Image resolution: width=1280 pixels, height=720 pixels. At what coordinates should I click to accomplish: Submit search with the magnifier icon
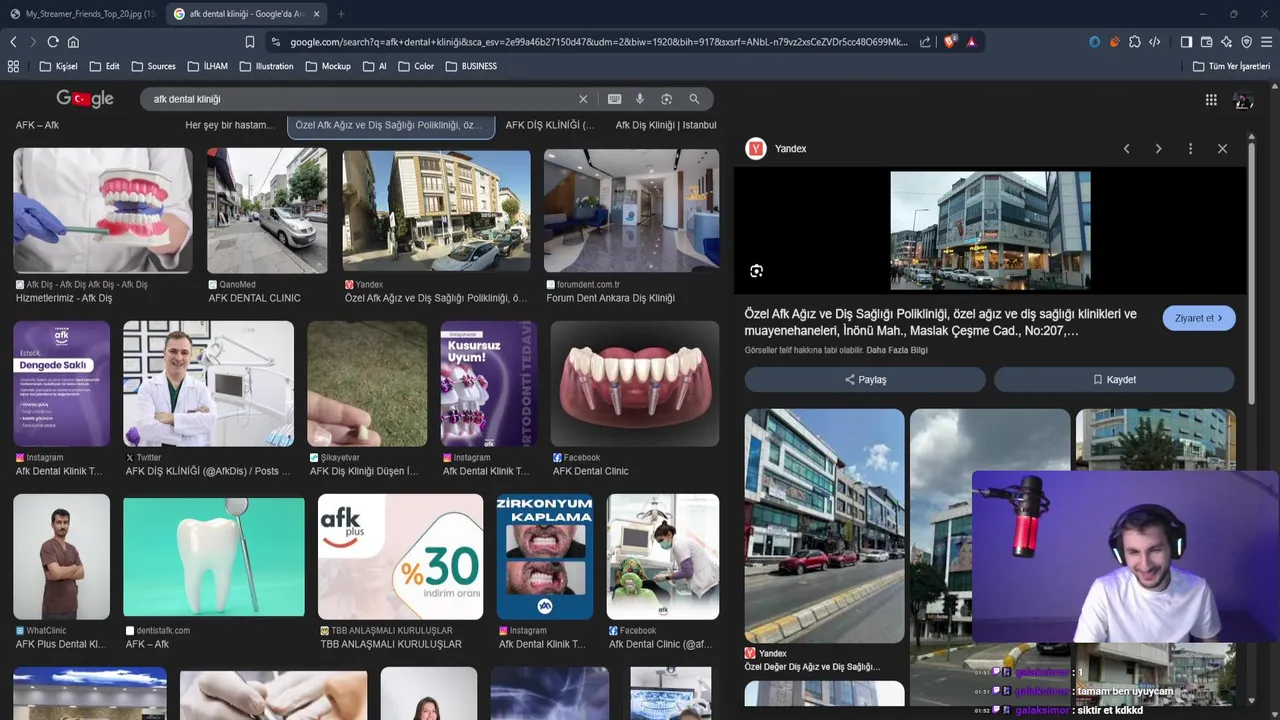point(694,99)
